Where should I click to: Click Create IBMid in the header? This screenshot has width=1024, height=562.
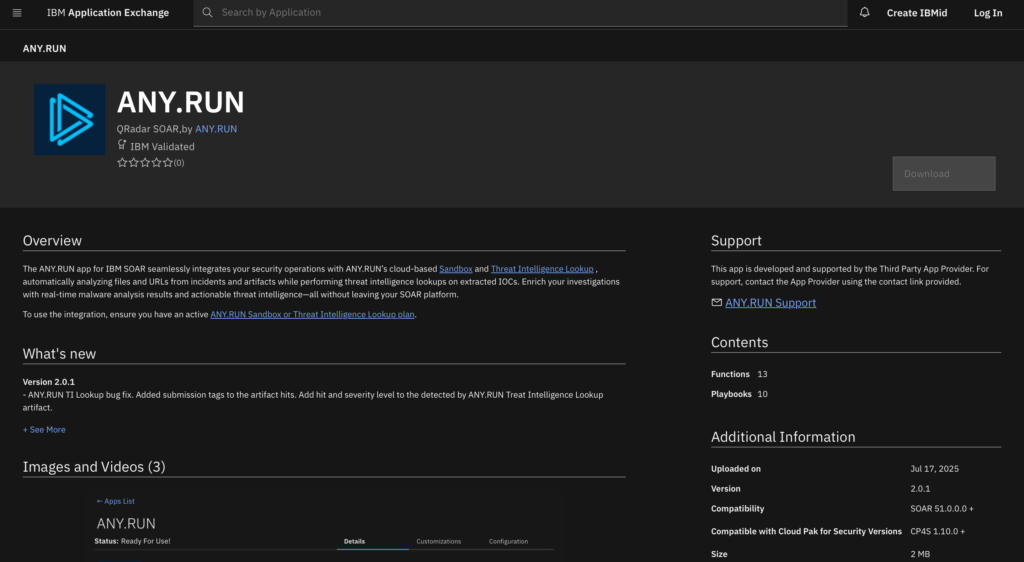(x=917, y=13)
